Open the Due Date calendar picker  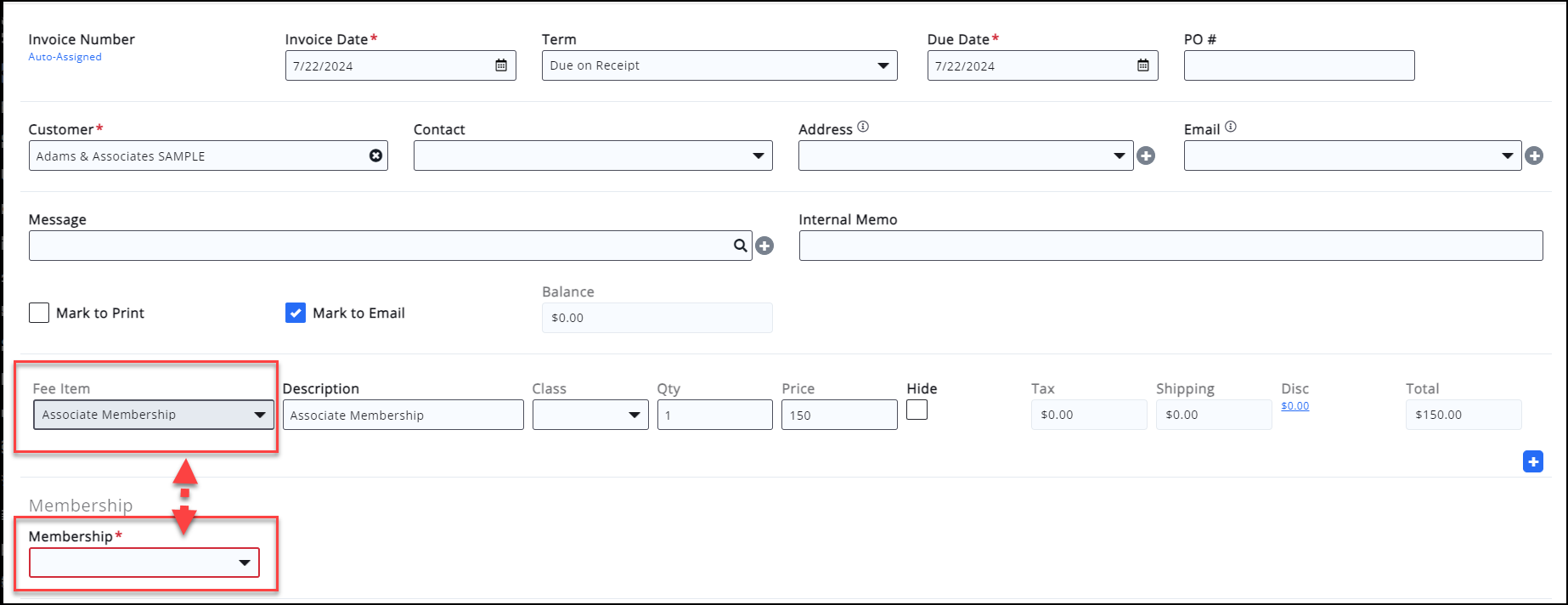tap(1143, 65)
